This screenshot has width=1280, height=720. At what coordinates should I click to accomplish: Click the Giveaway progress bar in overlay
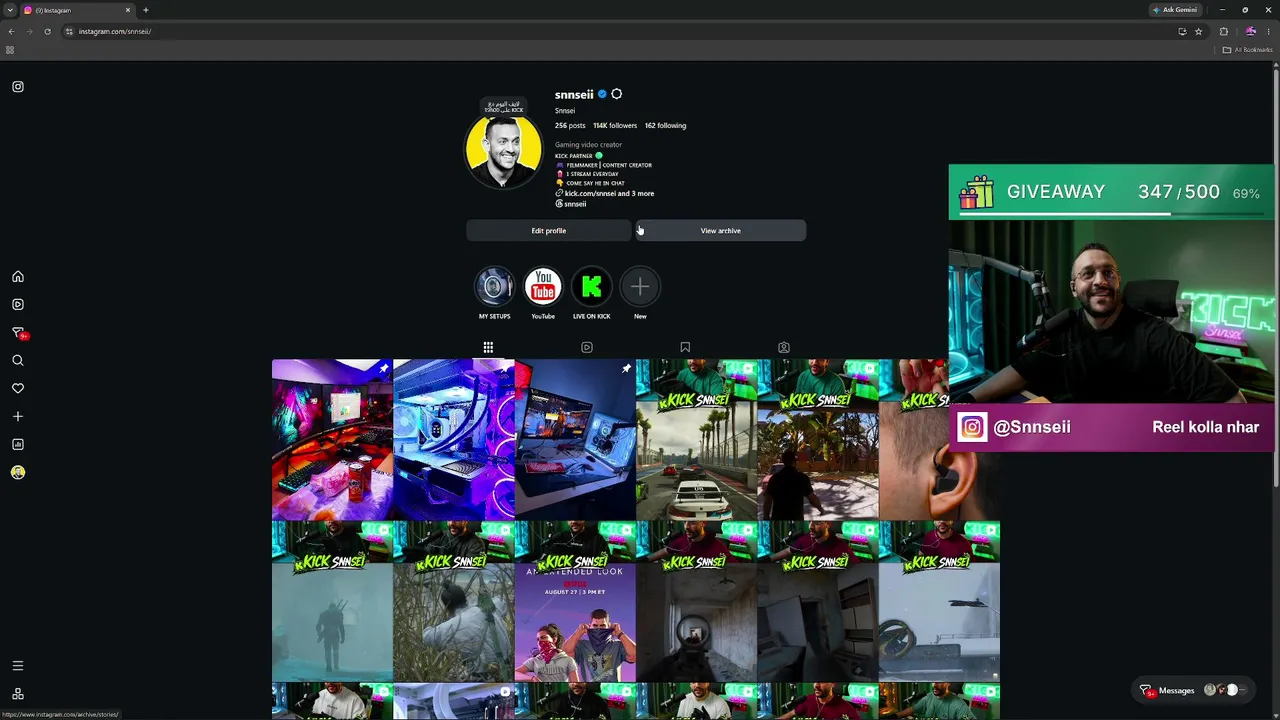(1112, 213)
